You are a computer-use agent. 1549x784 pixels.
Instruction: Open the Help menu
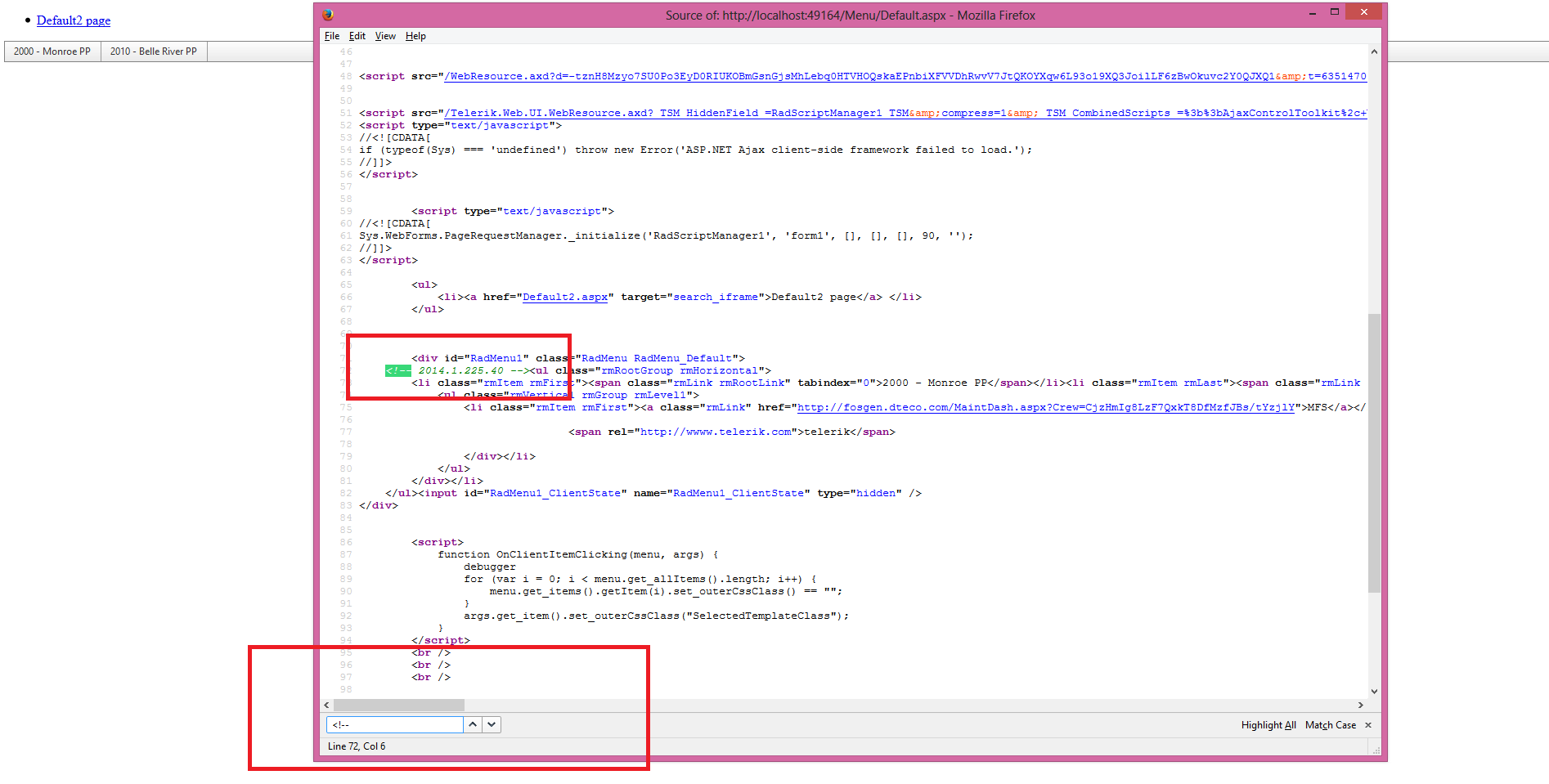click(x=415, y=36)
